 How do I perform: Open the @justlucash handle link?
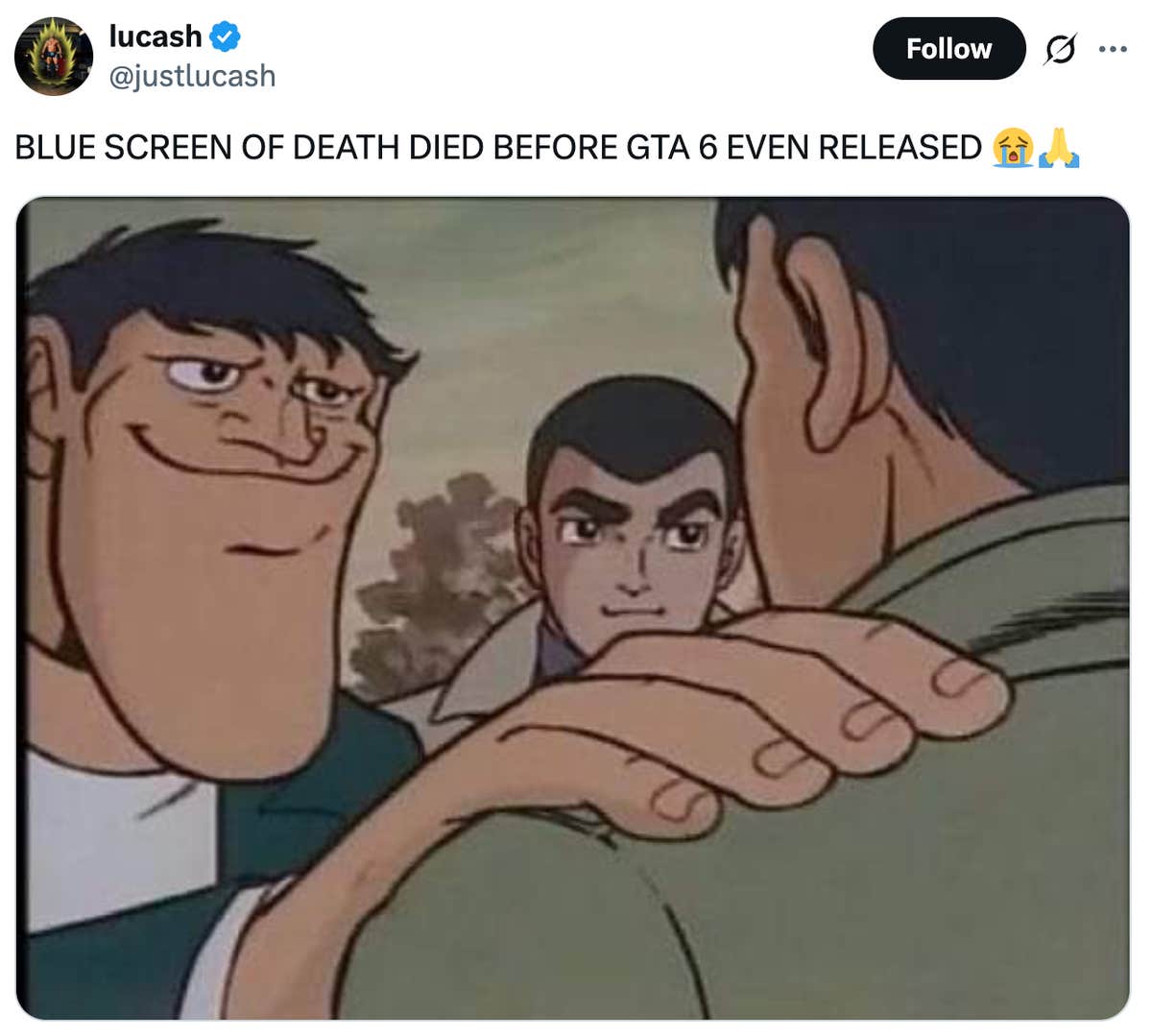[192, 76]
